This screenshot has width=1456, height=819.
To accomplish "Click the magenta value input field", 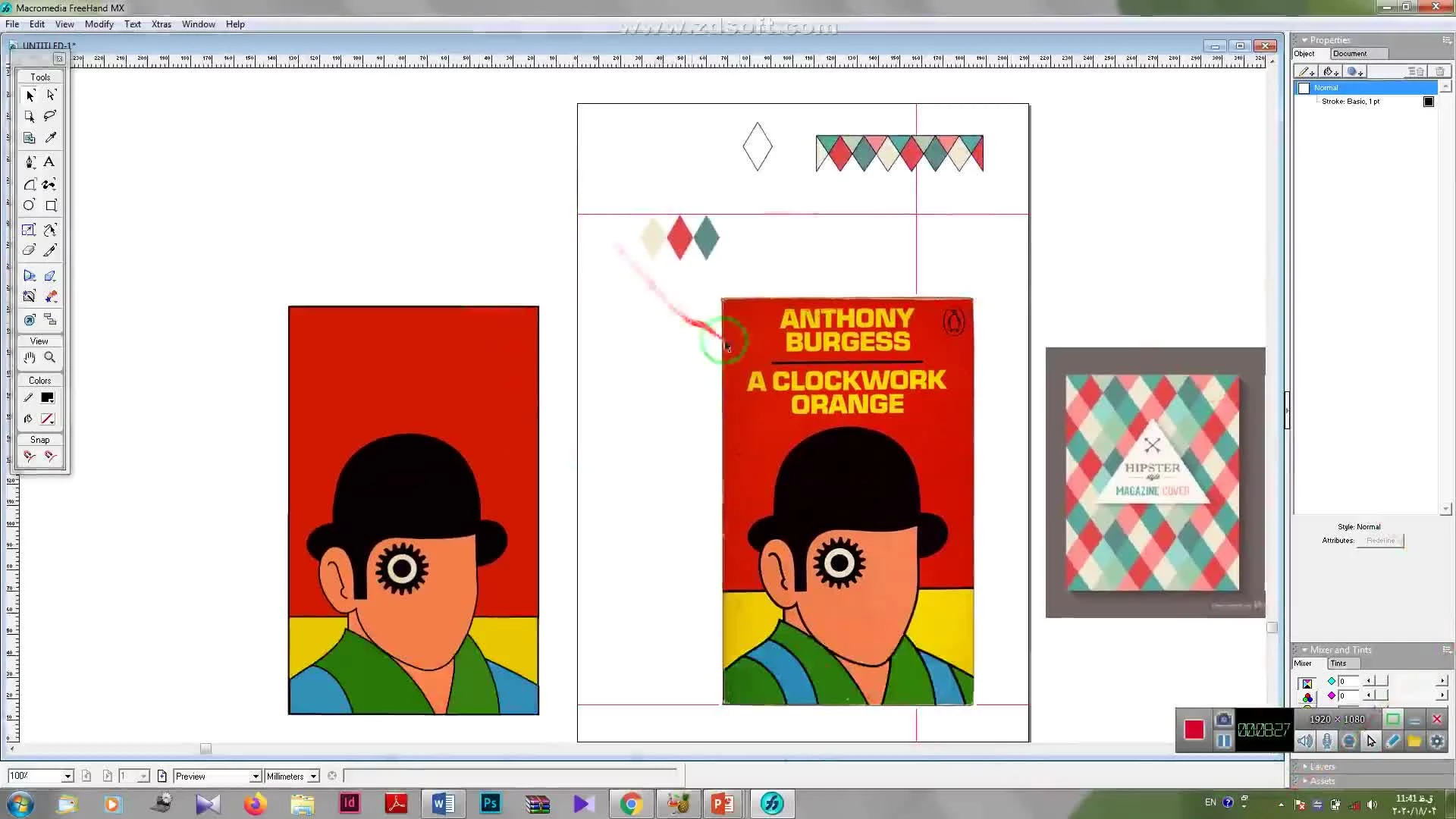I will 1350,696.
